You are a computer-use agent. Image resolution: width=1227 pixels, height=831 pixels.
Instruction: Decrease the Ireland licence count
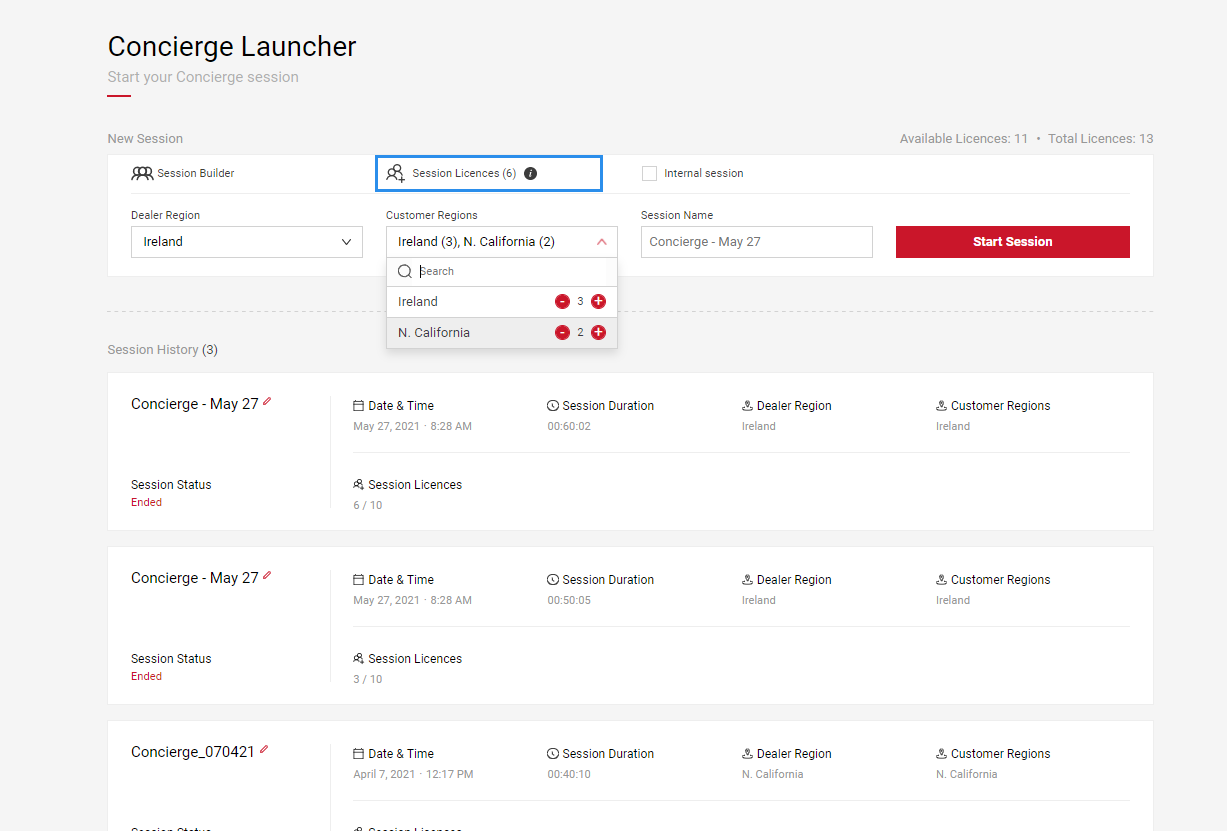coord(562,301)
